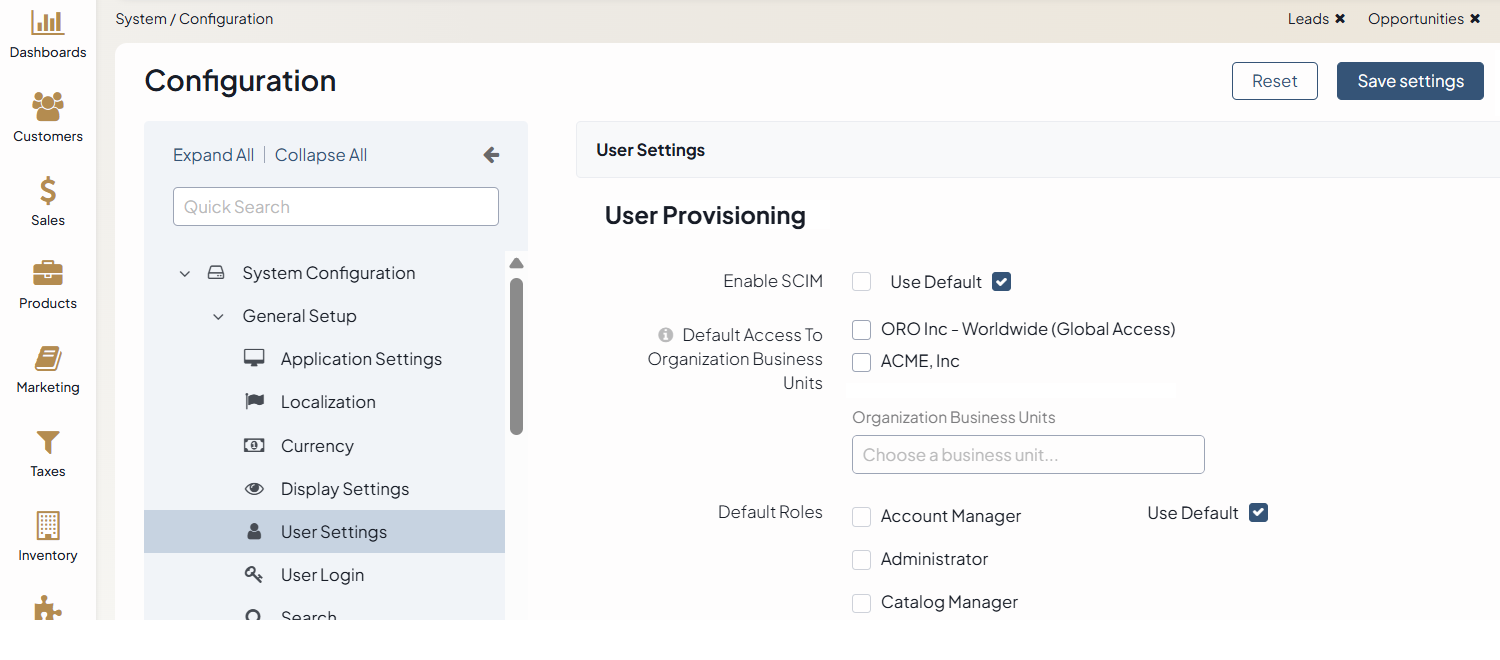Viewport: 1500px width, 660px height.
Task: Collapse the General Setup section
Action: pyautogui.click(x=219, y=316)
